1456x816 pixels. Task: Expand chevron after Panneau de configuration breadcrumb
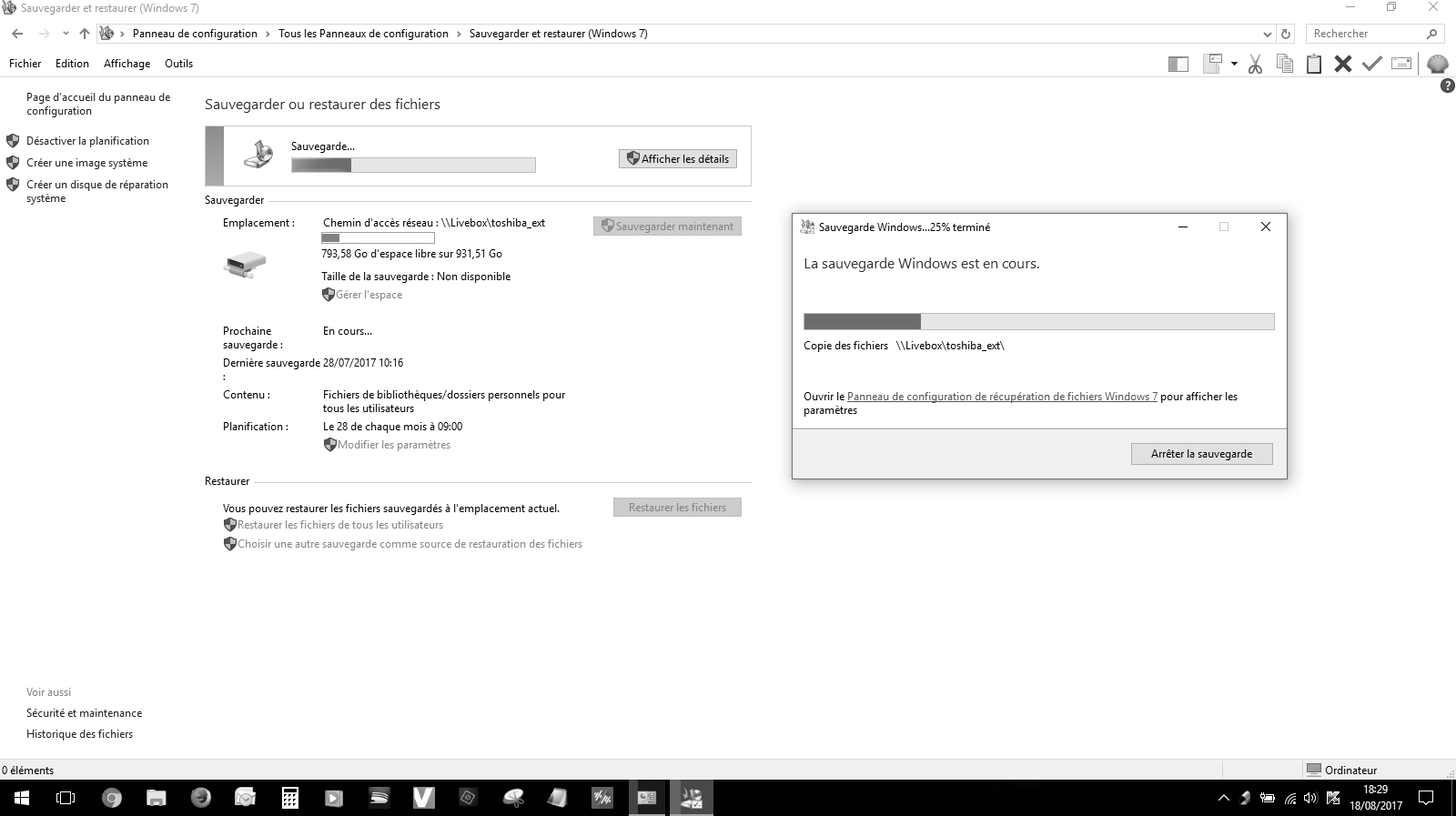coord(268,34)
